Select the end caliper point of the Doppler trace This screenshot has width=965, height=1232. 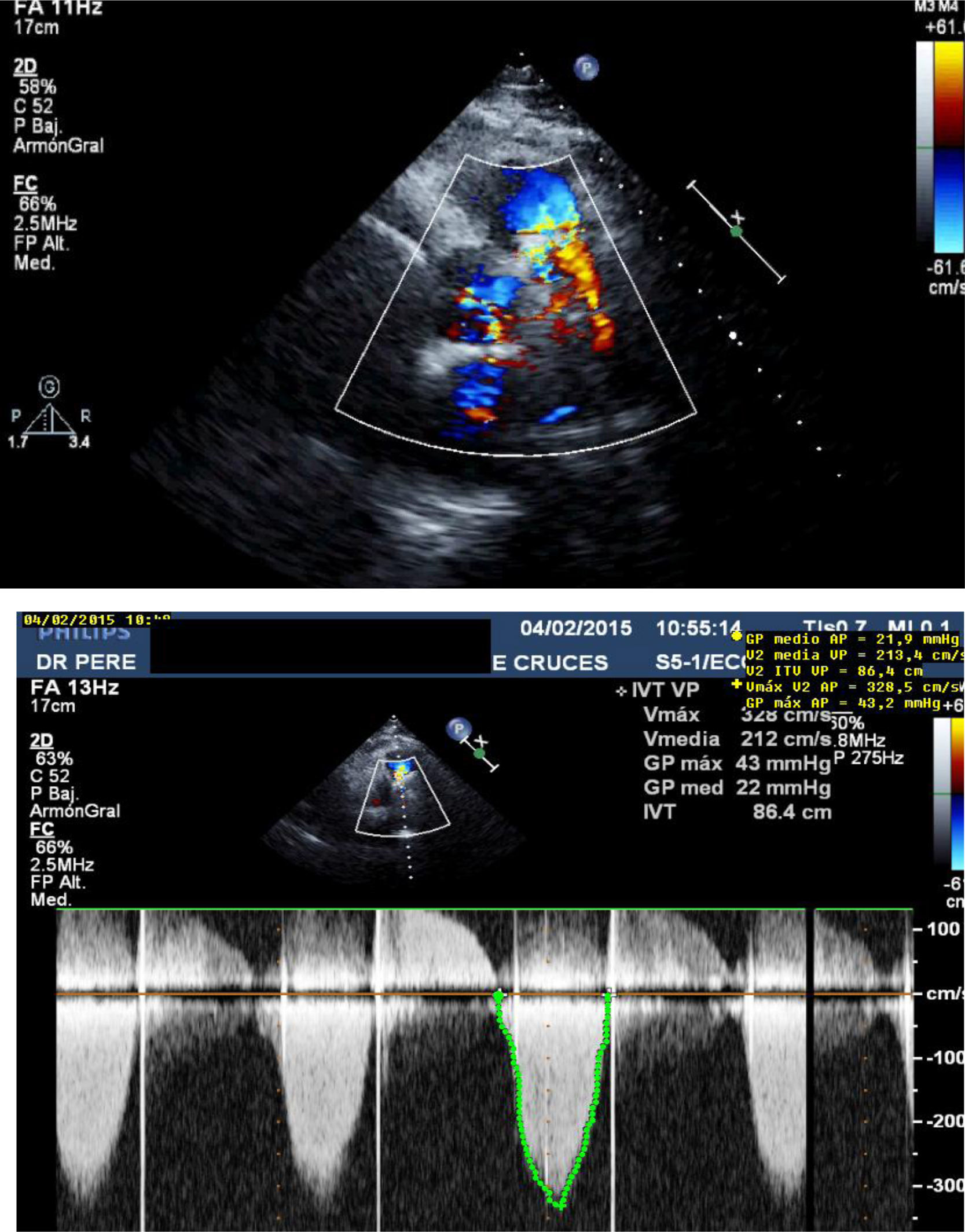point(608,995)
